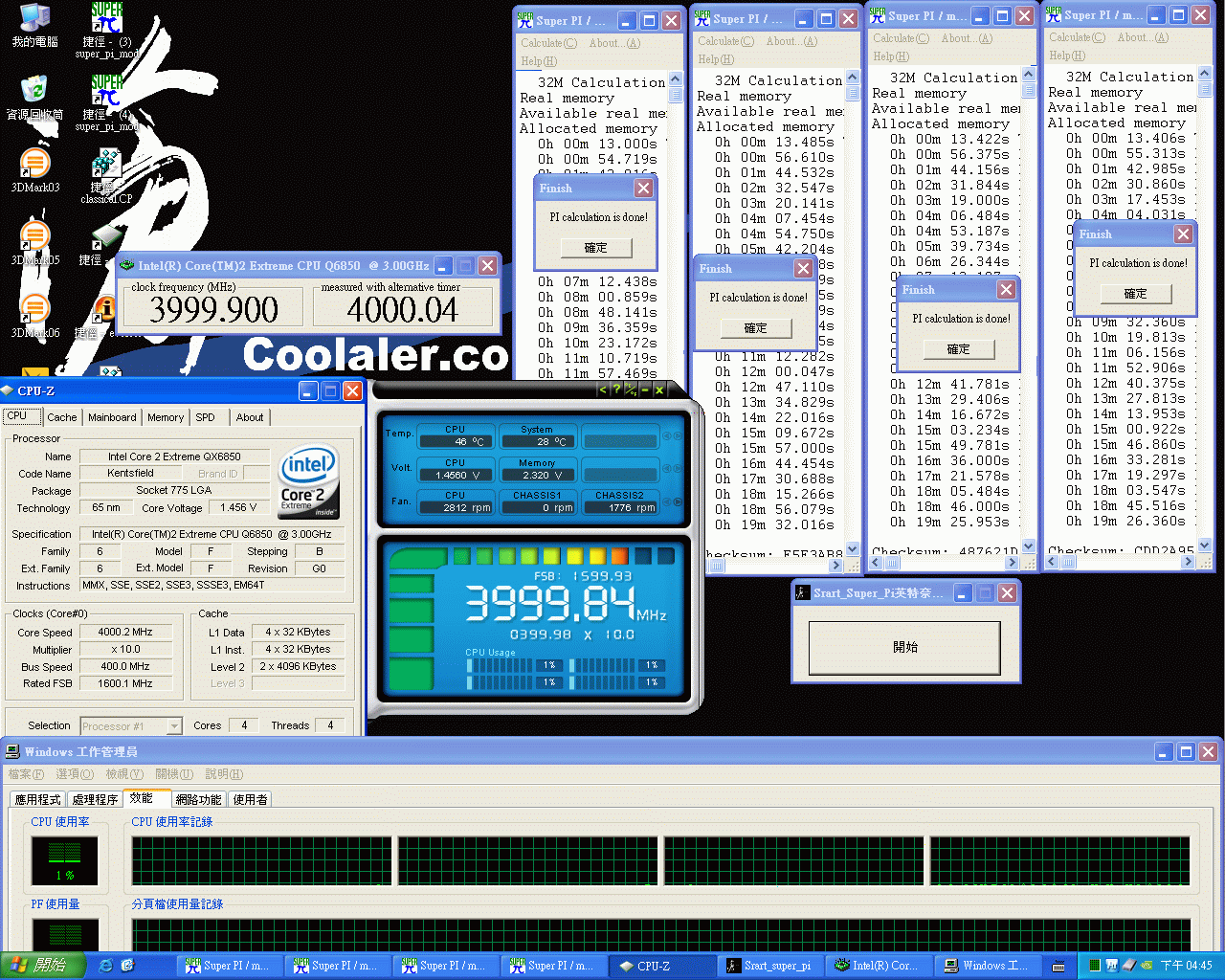This screenshot has width=1225, height=980.
Task: Click the Temp row next arrow in monitor
Action: 679,436
